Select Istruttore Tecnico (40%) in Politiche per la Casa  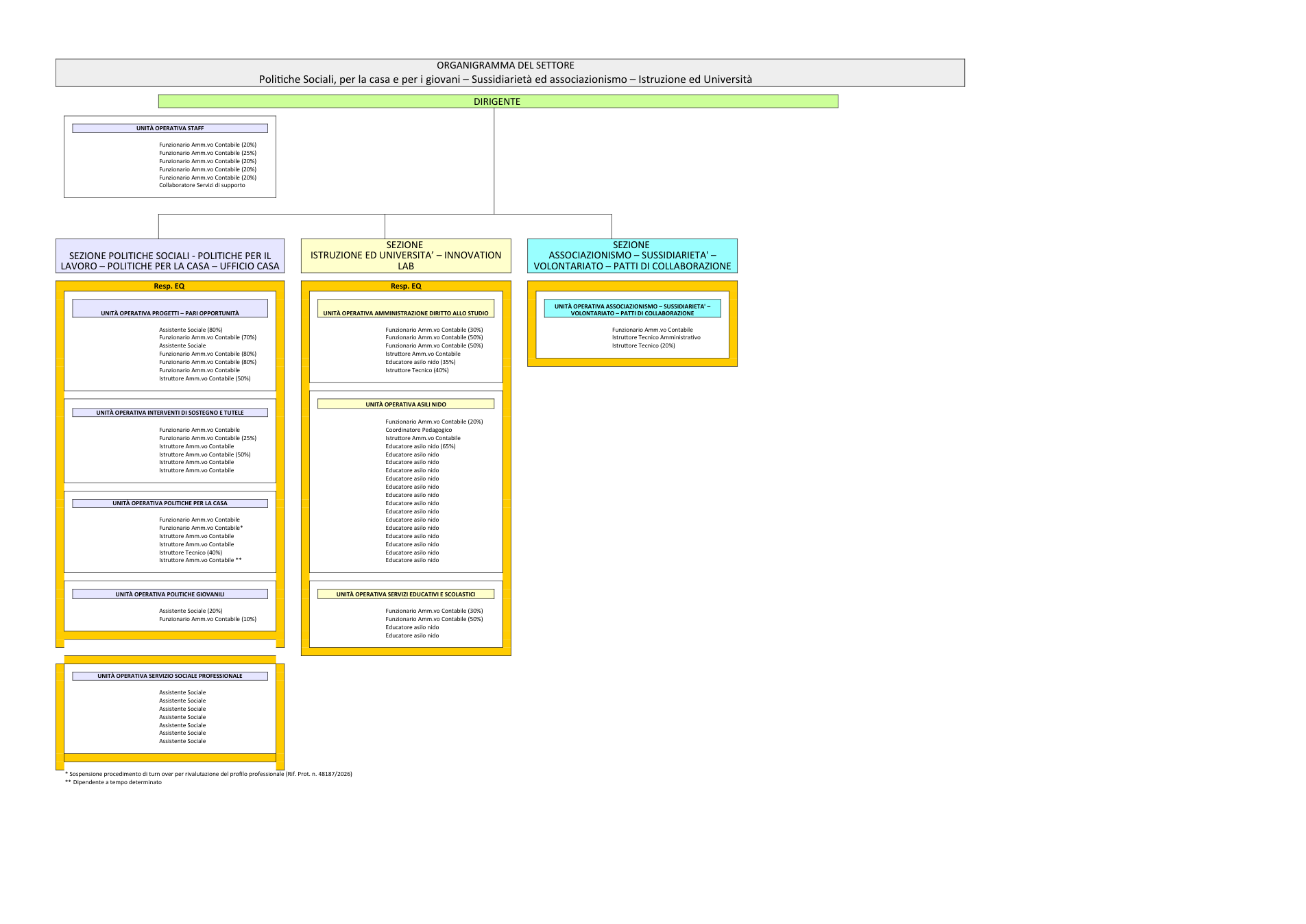tap(191, 552)
